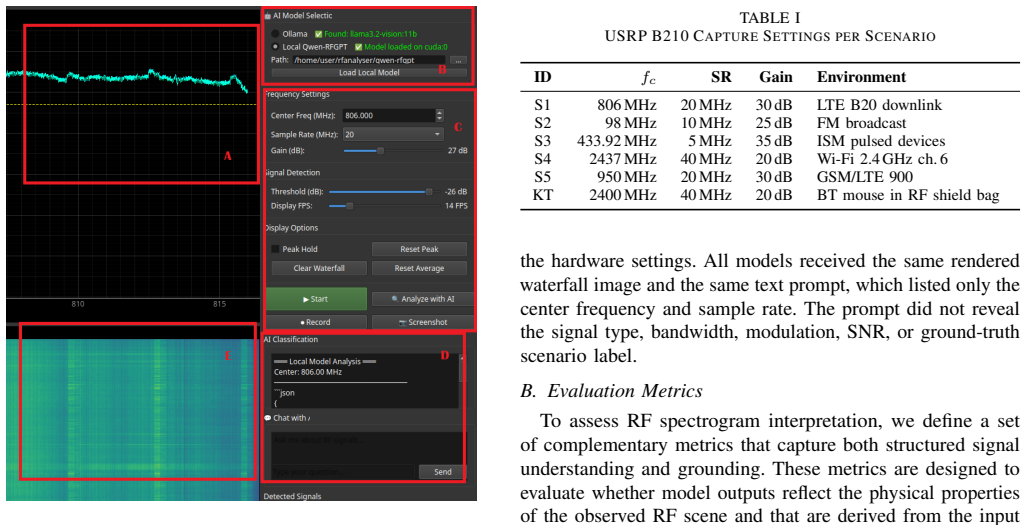Enable the Peak Hold checkbox
Image resolution: width=1027 pixels, height=525 pixels.
275,249
